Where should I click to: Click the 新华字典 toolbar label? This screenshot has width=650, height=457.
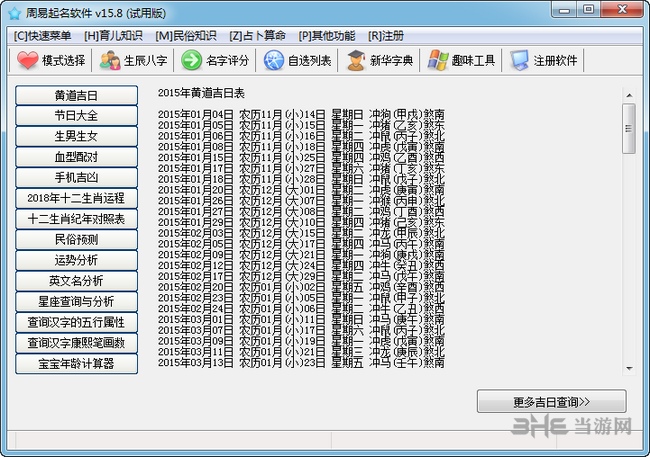391,61
